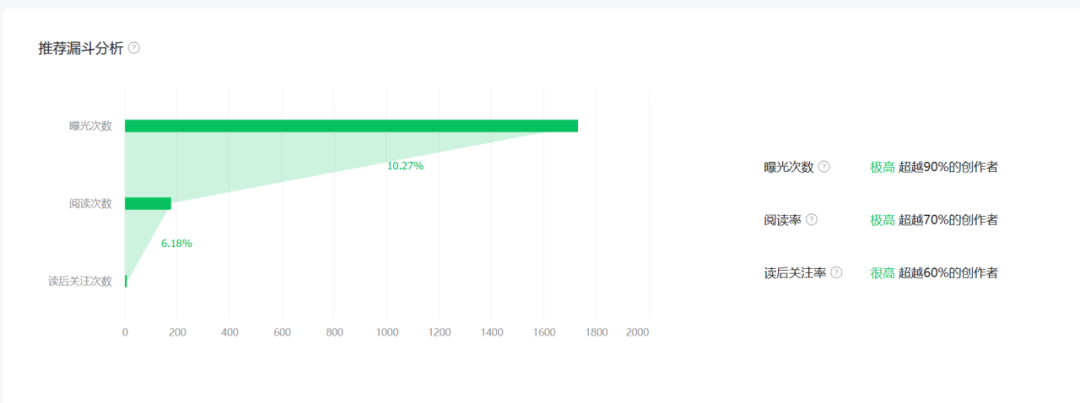Click 超越90%的创作者 text
1080x403 pixels.
(948, 167)
